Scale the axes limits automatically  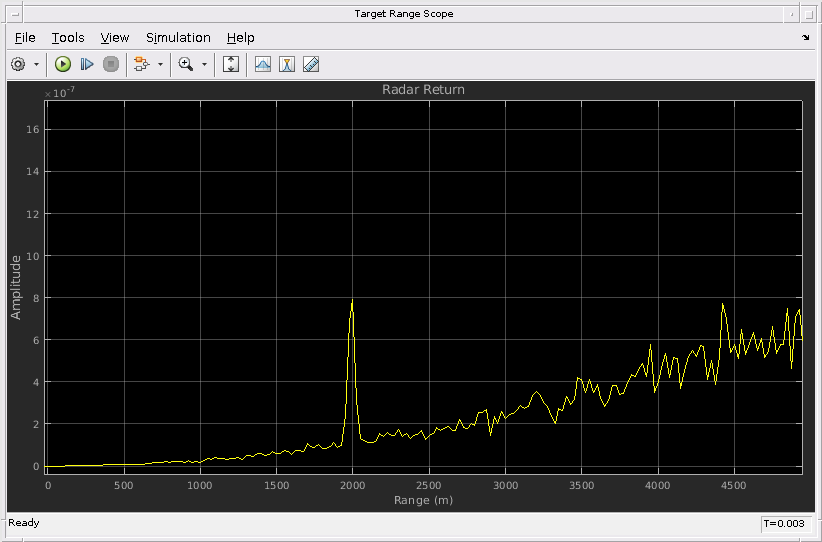tap(231, 64)
